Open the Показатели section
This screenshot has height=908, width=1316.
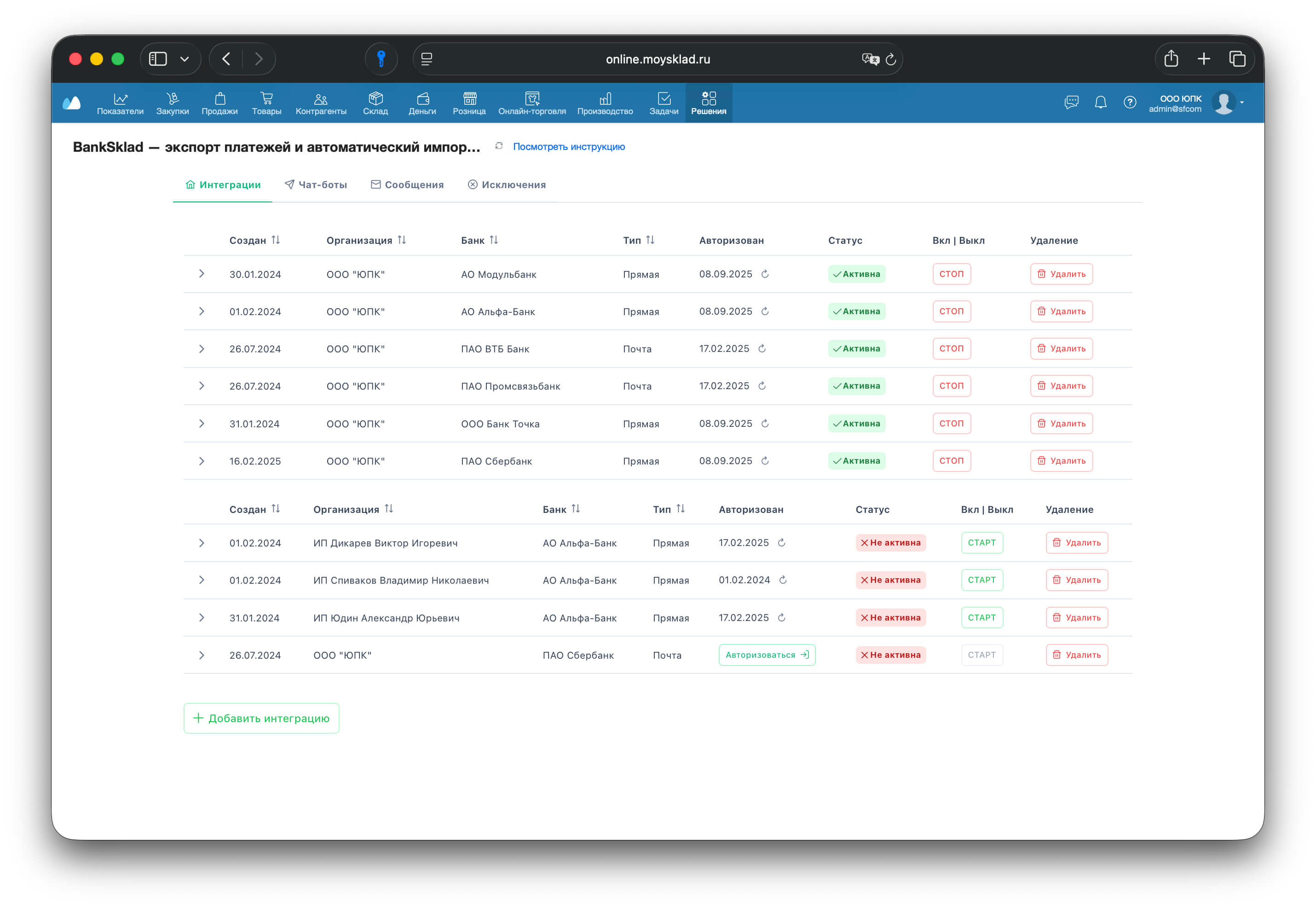[x=120, y=103]
